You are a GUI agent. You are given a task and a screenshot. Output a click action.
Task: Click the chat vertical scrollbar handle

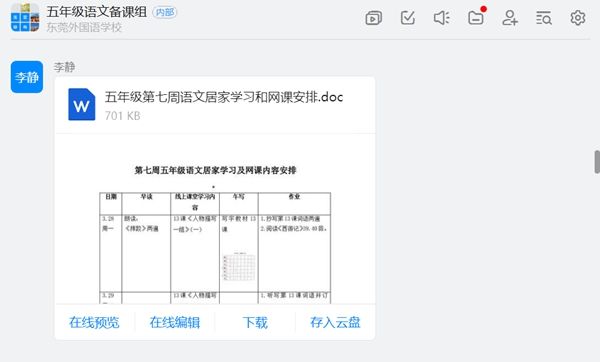597,162
